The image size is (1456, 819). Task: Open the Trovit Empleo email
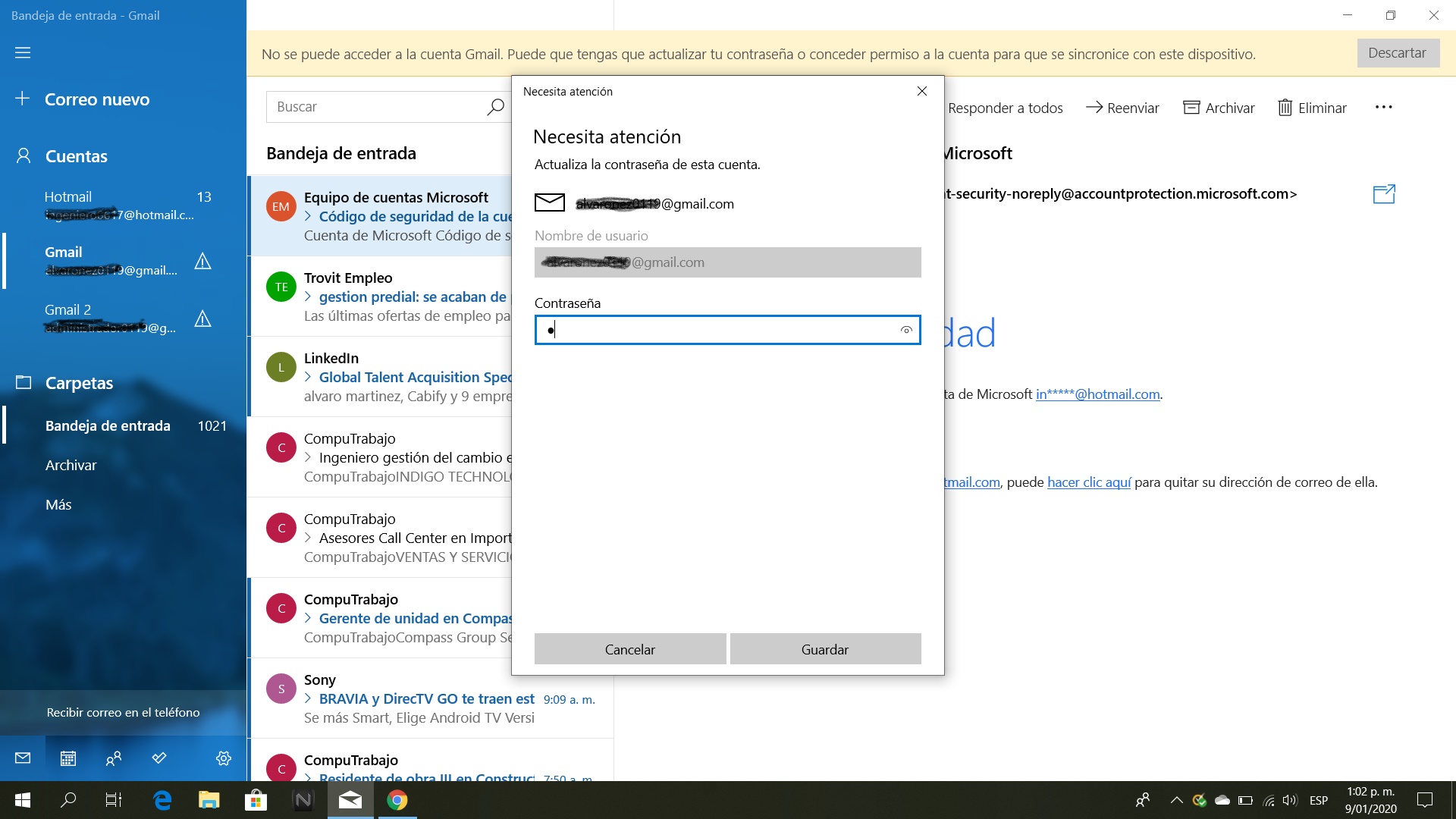coord(380,297)
